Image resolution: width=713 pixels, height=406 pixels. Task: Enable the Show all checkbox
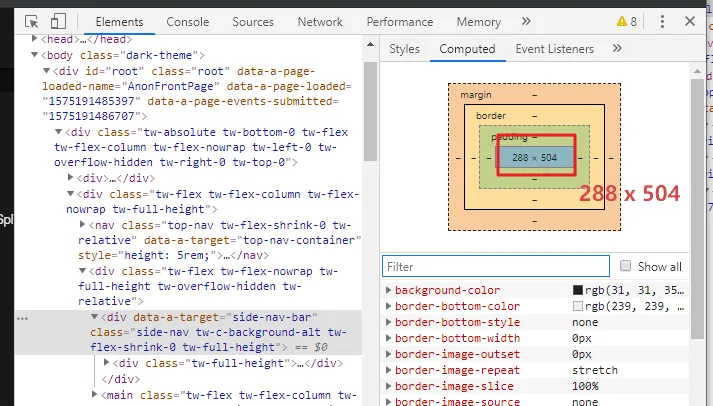626,267
